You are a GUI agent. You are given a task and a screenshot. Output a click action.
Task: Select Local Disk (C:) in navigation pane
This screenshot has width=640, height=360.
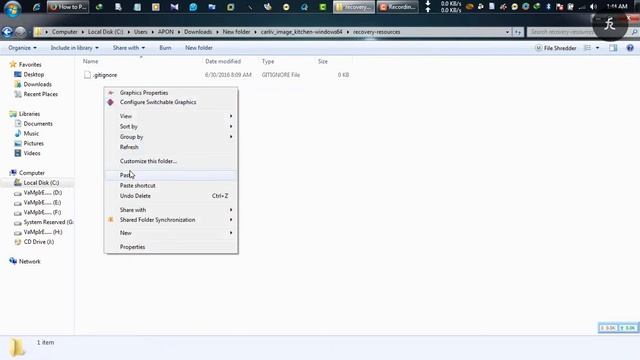(x=41, y=183)
